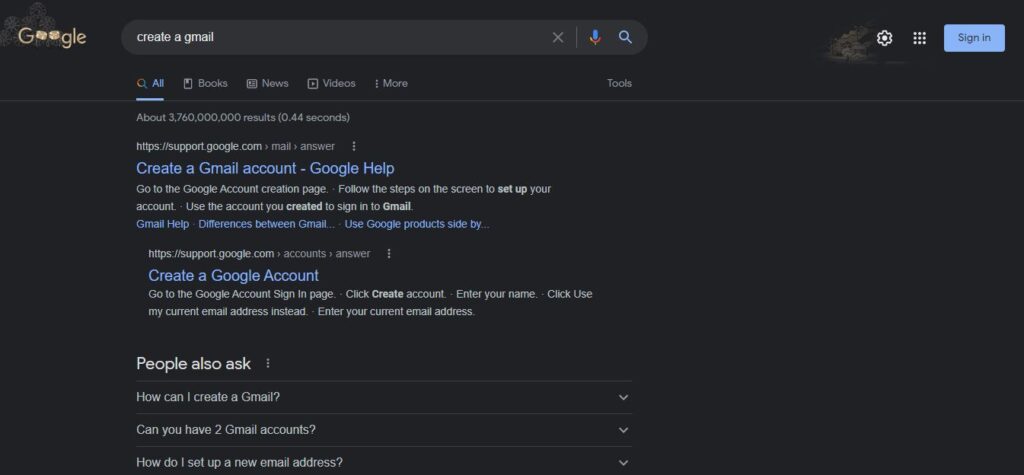The height and width of the screenshot is (475, 1024).
Task: Open Google apps grid icon
Action: pos(920,38)
